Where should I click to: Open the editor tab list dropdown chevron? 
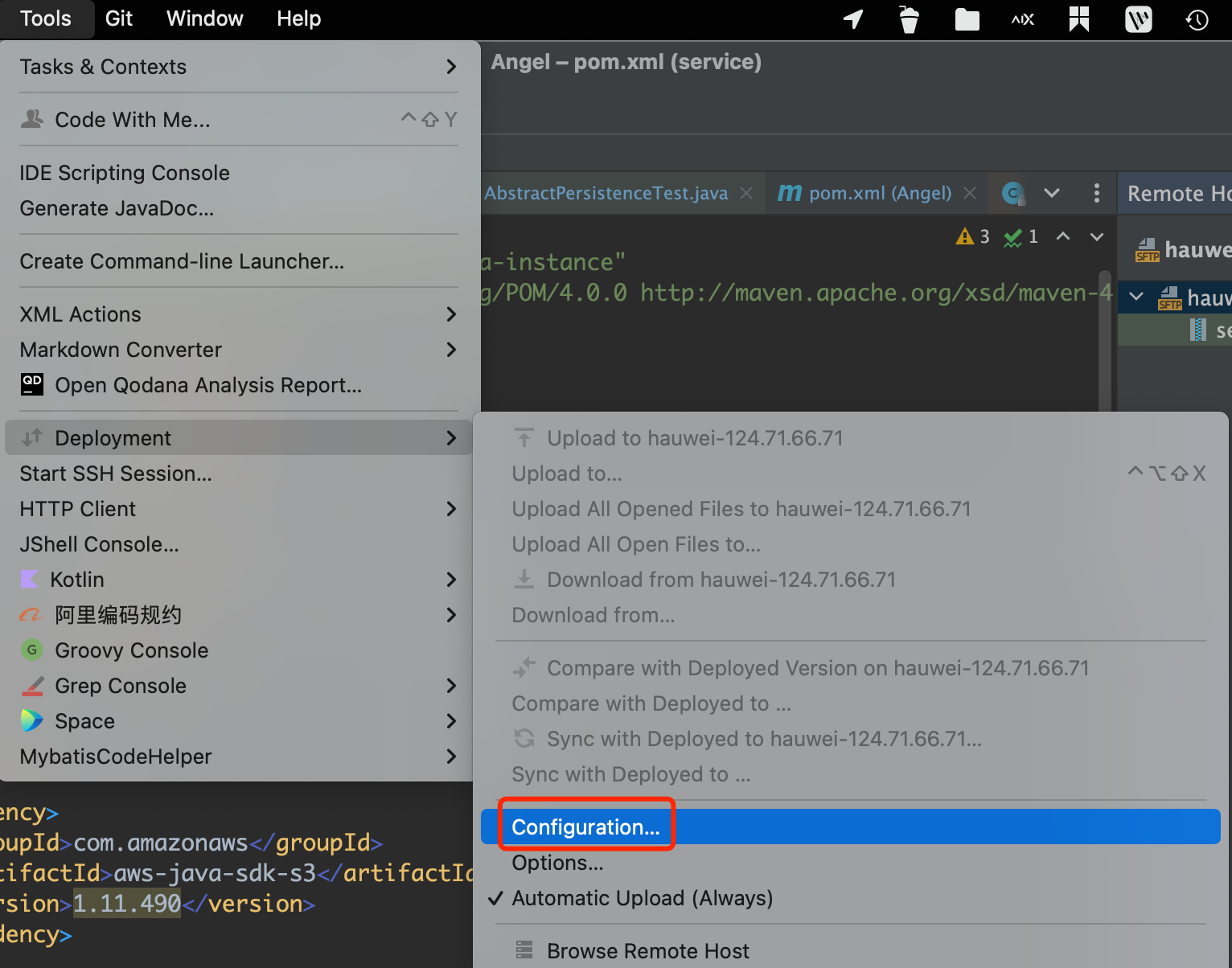[1052, 193]
